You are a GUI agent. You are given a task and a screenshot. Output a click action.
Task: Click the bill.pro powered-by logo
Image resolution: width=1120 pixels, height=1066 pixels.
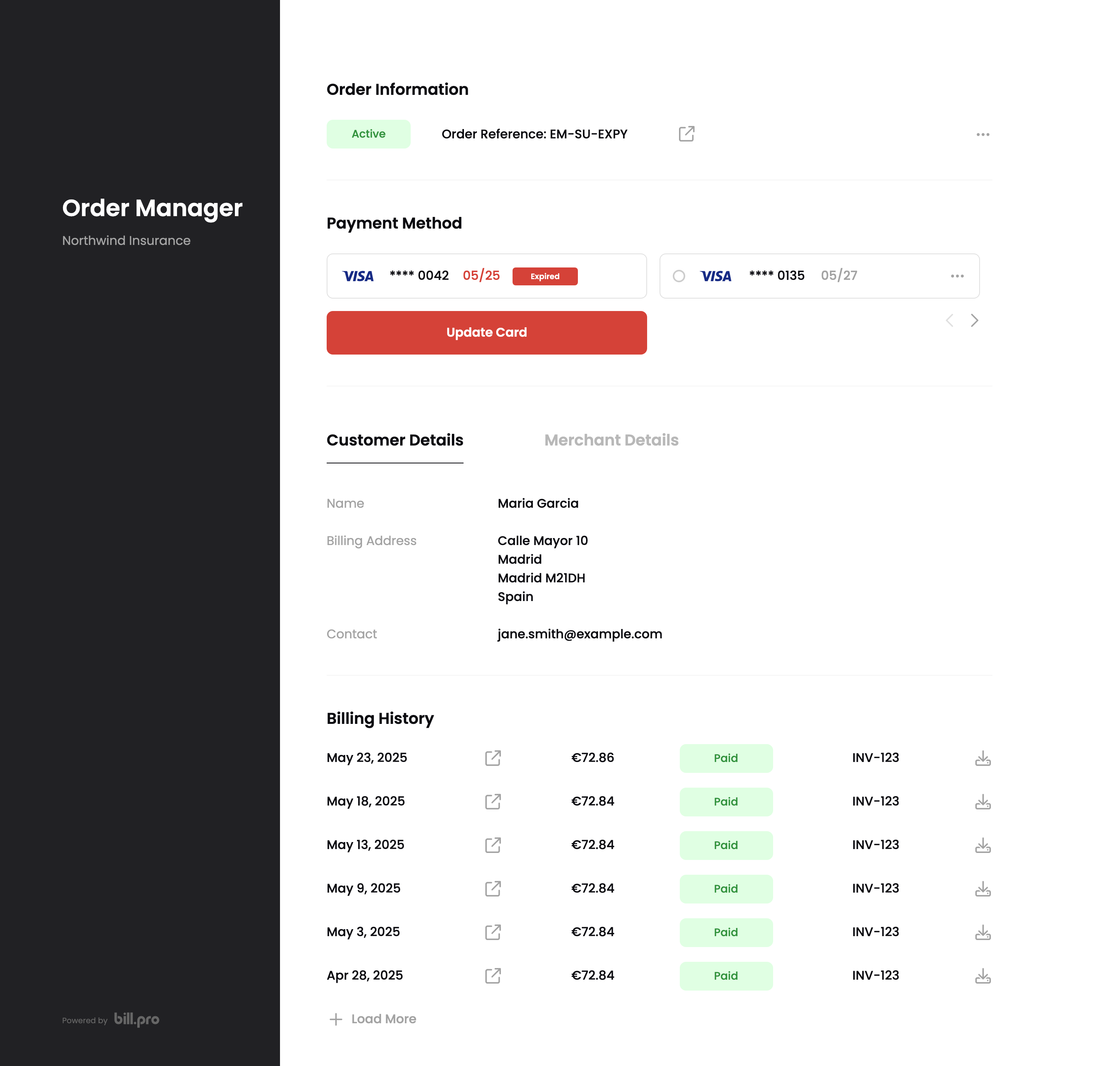(x=136, y=1019)
